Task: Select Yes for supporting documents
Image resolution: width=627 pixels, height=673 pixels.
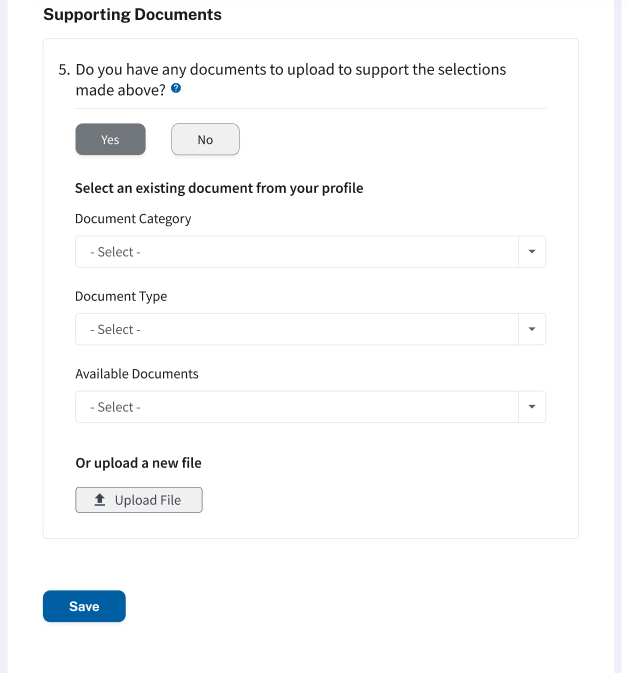Action: (110, 140)
